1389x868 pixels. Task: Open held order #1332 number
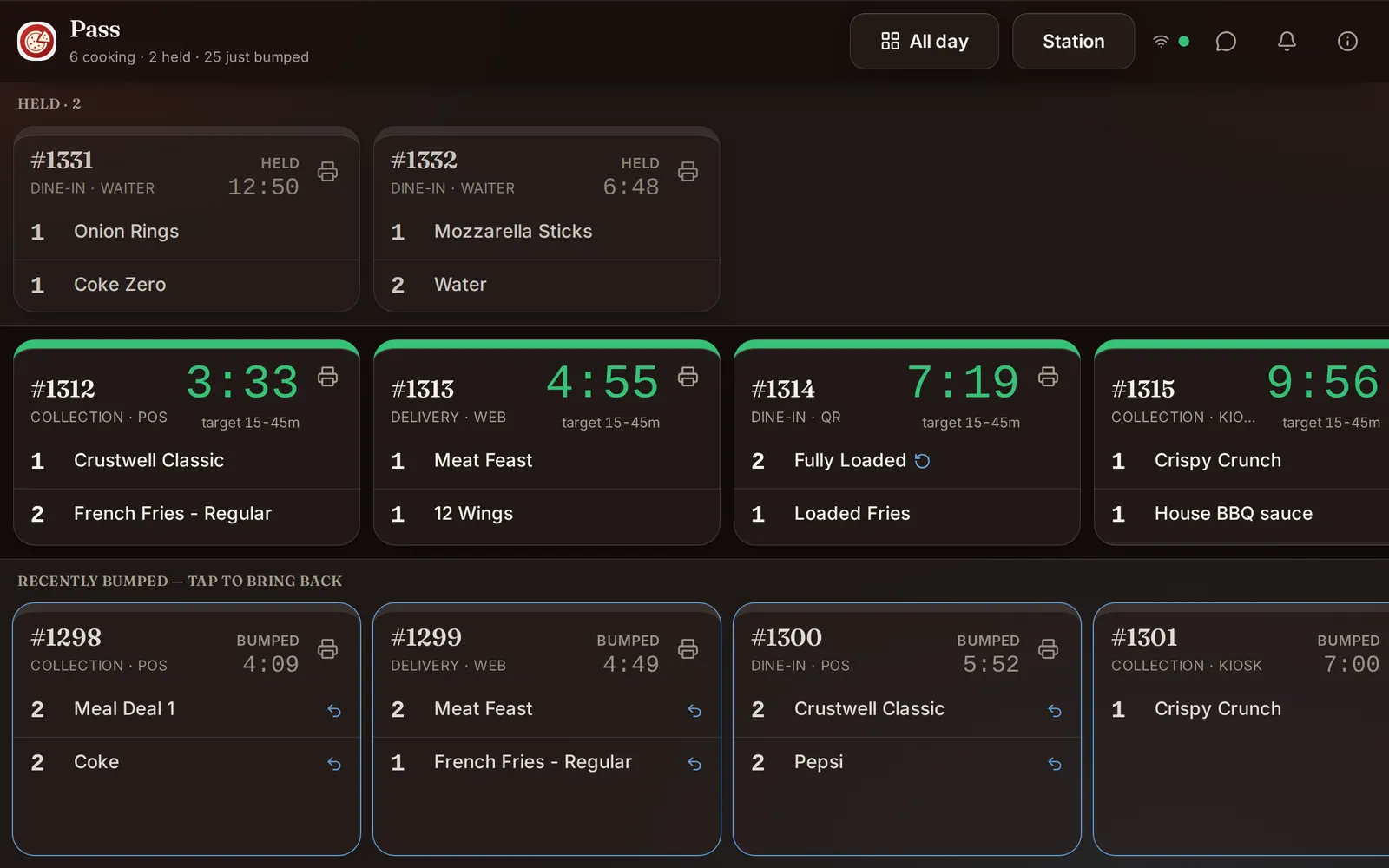(424, 161)
